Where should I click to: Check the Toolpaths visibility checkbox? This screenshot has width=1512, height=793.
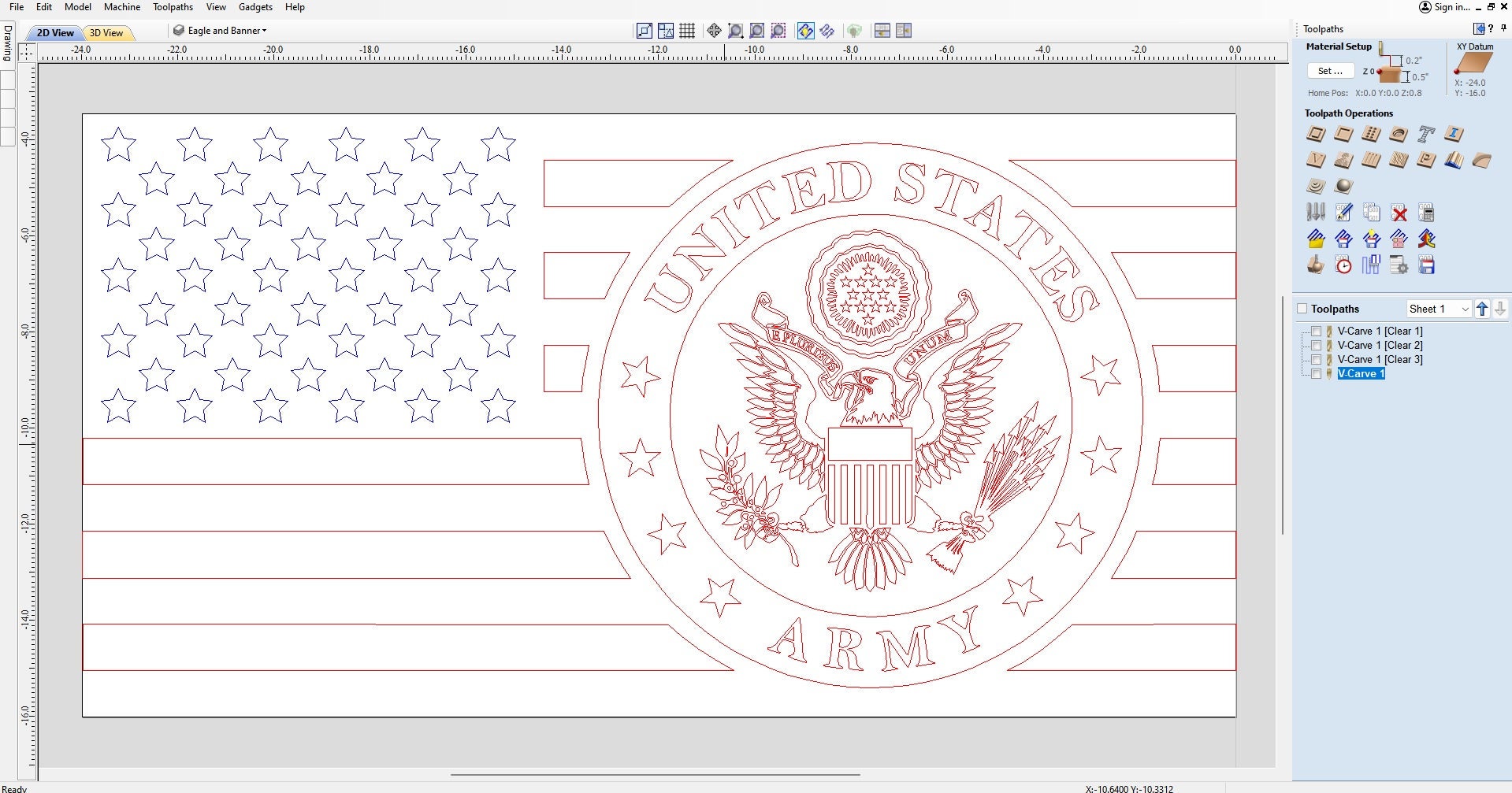(1302, 309)
